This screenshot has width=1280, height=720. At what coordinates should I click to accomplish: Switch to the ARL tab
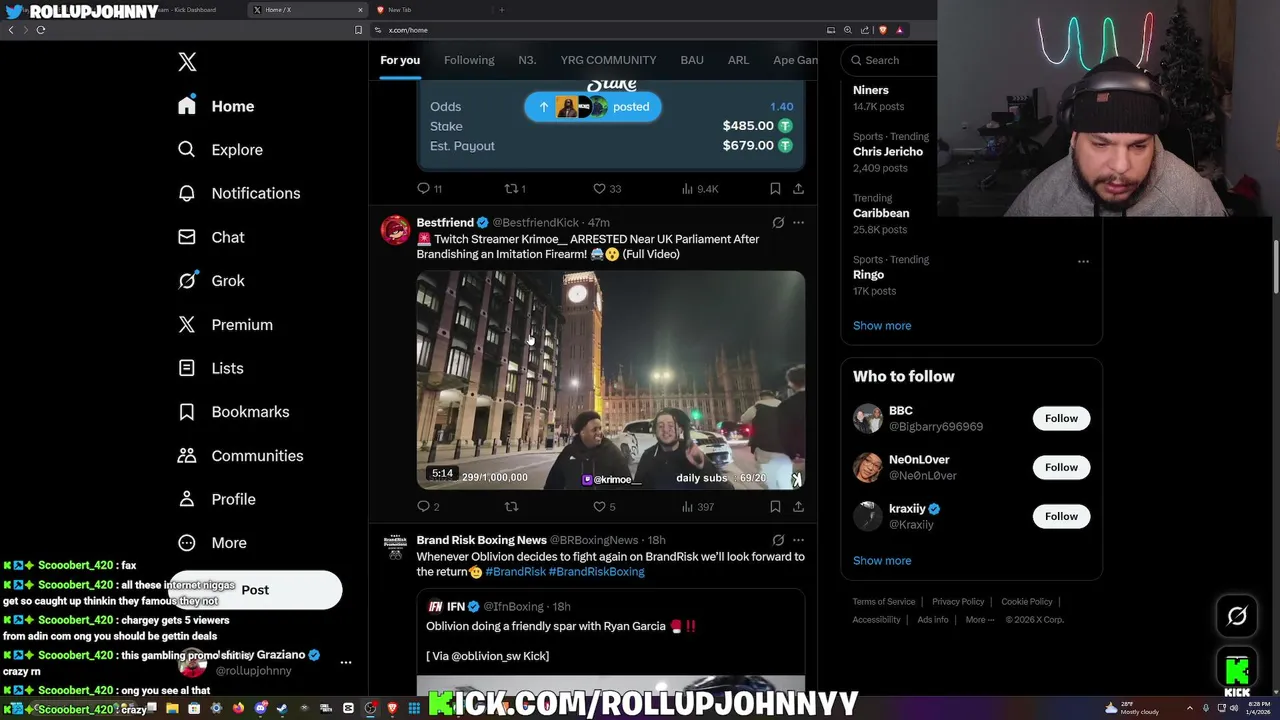(738, 60)
